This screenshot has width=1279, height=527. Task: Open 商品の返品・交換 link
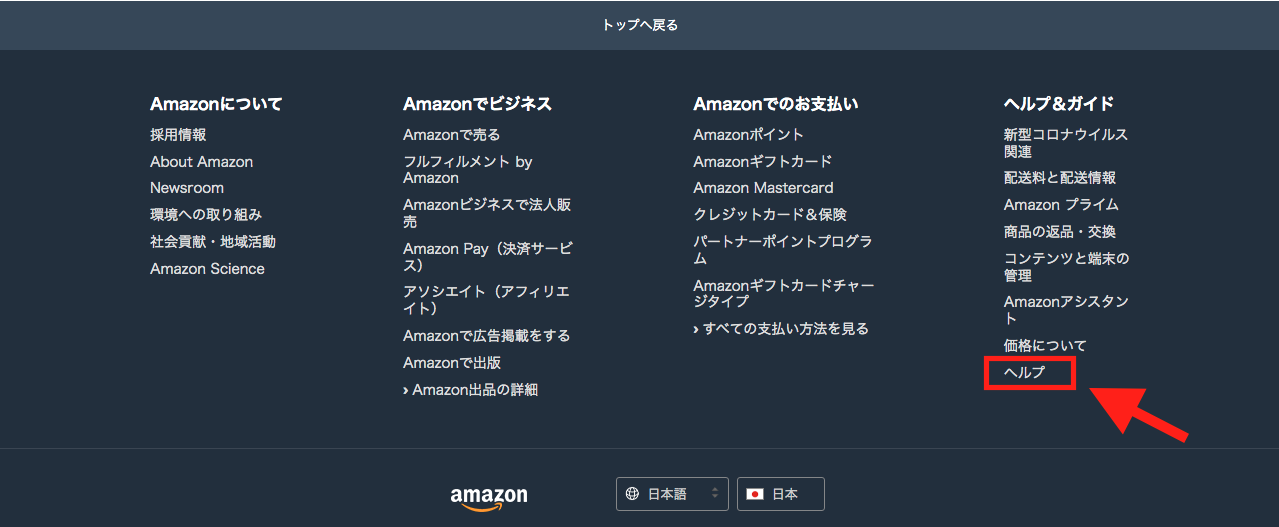click(1060, 232)
